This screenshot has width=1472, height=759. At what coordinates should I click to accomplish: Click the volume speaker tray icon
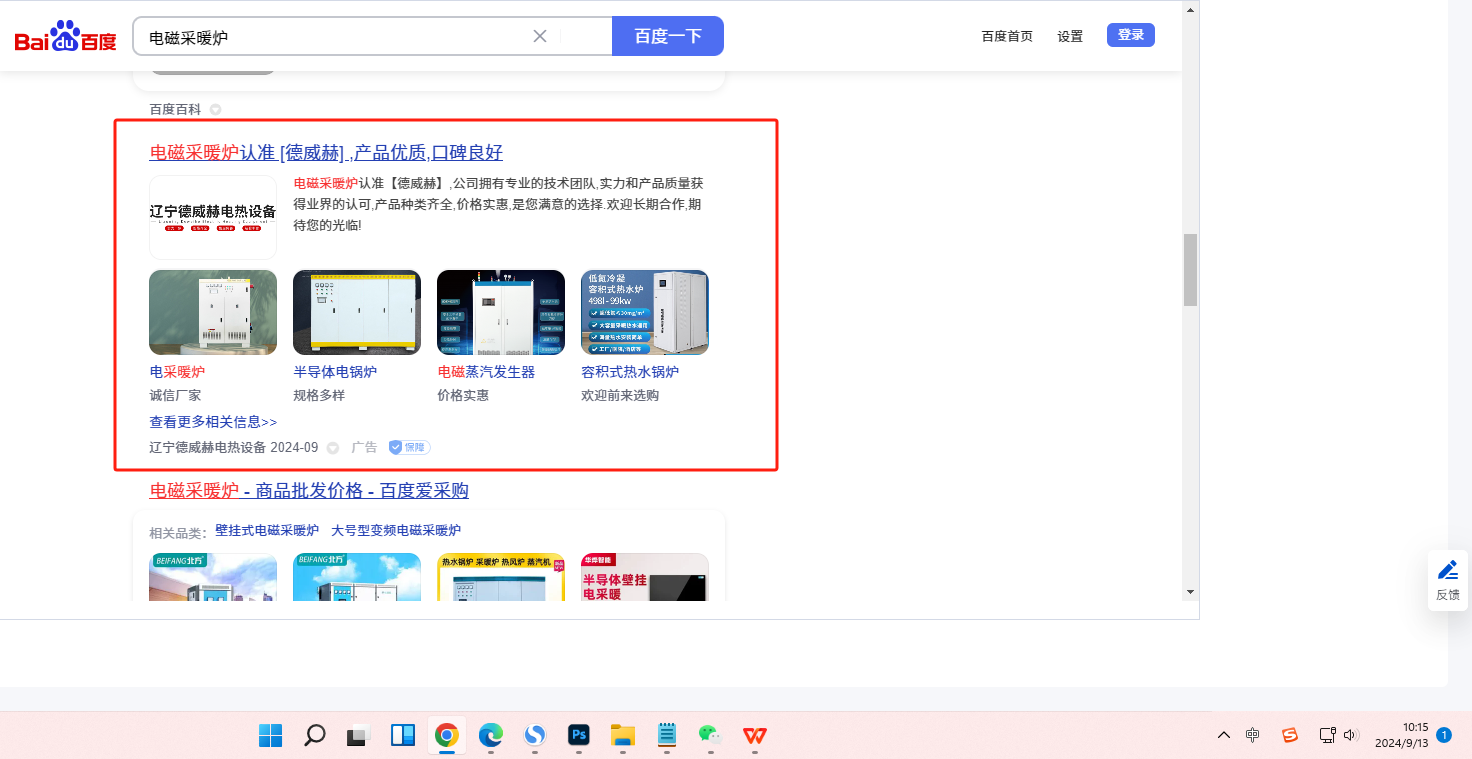pyautogui.click(x=1351, y=736)
